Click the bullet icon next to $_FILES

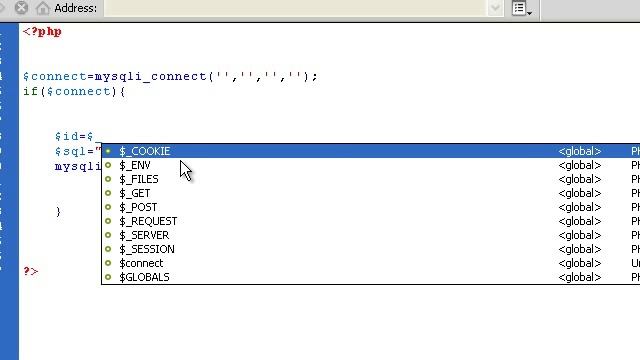click(x=108, y=179)
